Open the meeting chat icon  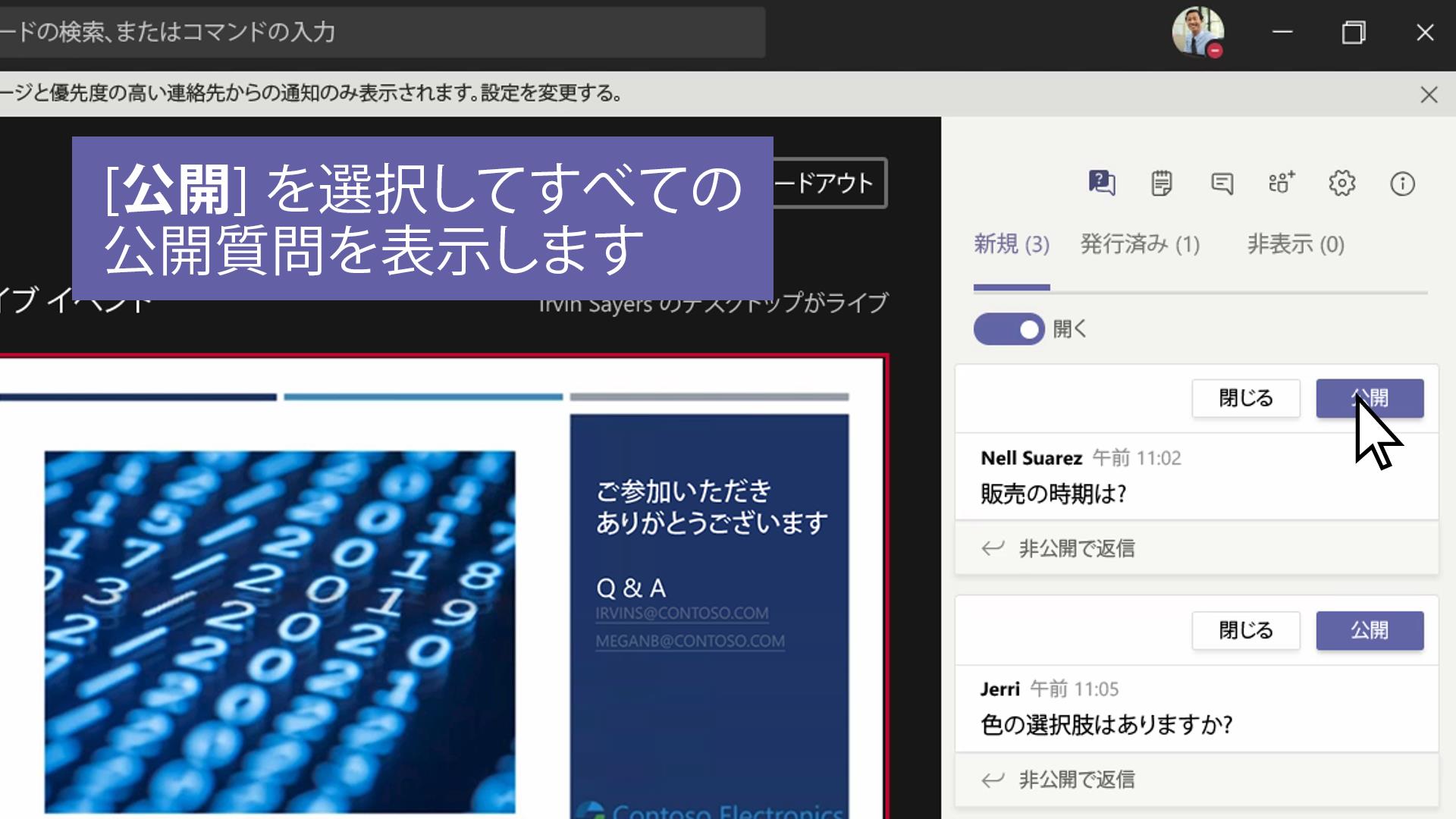[1222, 184]
